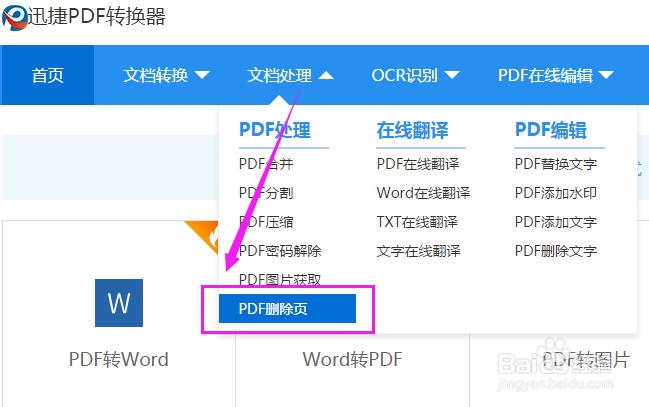Open the Word转PDF card

352,359
